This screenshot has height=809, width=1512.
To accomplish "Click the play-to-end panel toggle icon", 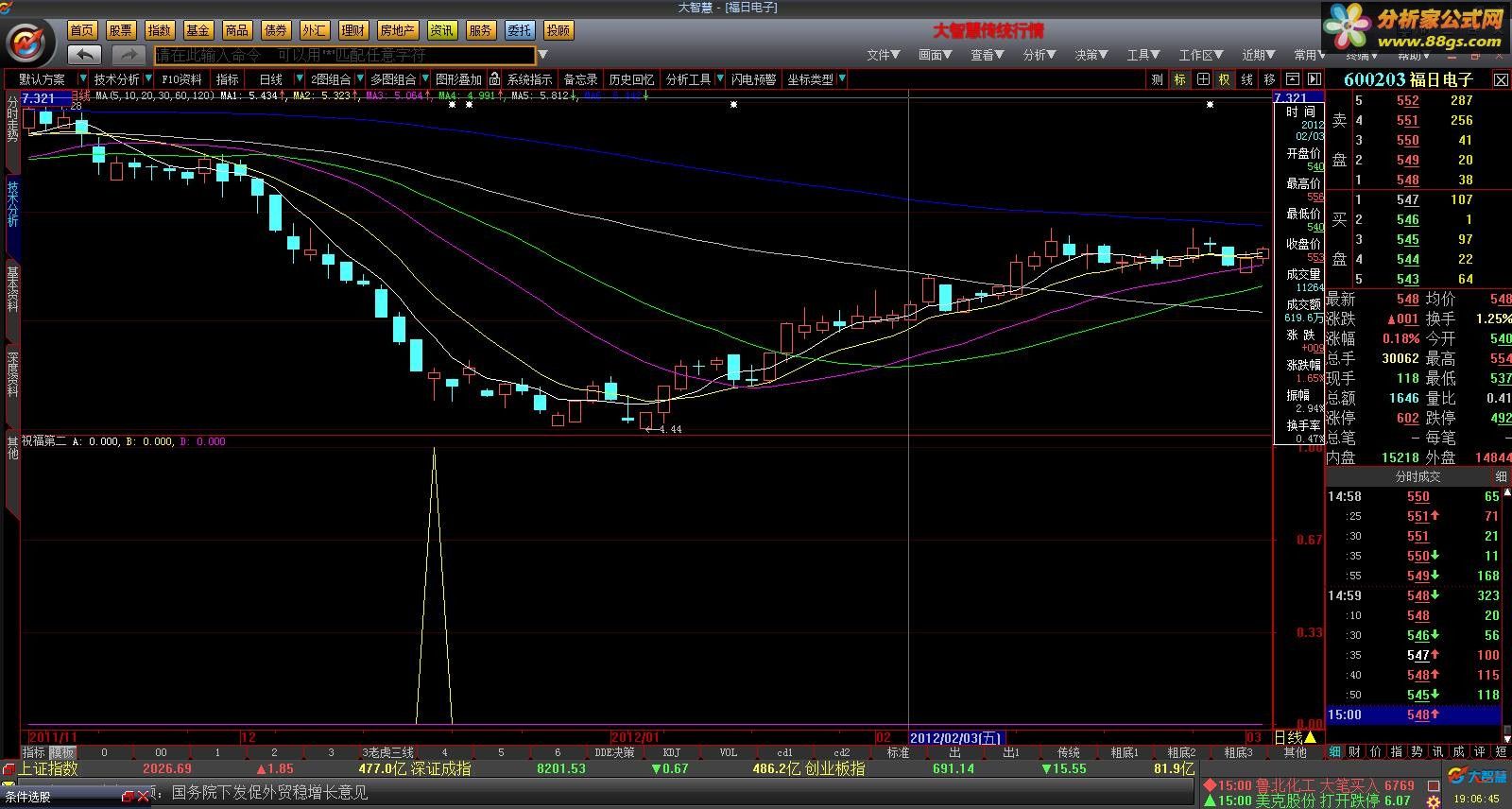I will (1314, 79).
